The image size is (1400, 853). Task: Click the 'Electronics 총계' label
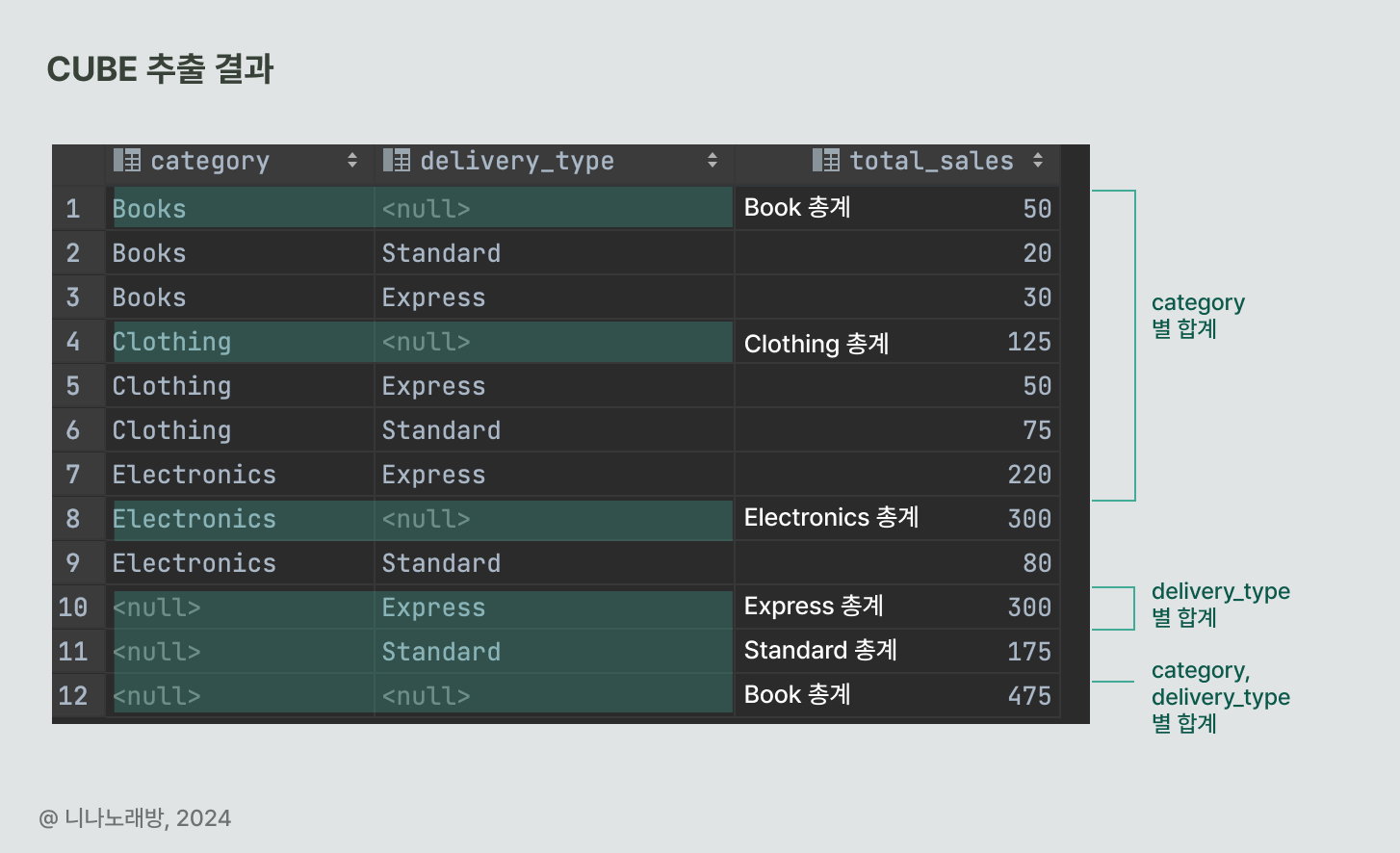(x=831, y=518)
